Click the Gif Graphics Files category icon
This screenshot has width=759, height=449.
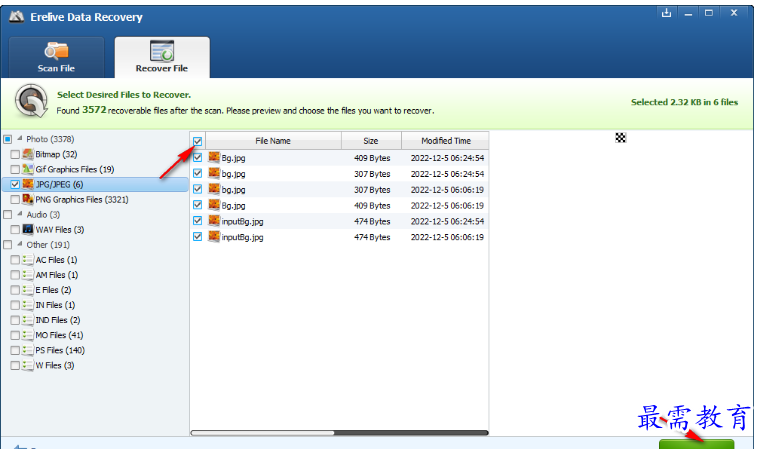(x=28, y=169)
